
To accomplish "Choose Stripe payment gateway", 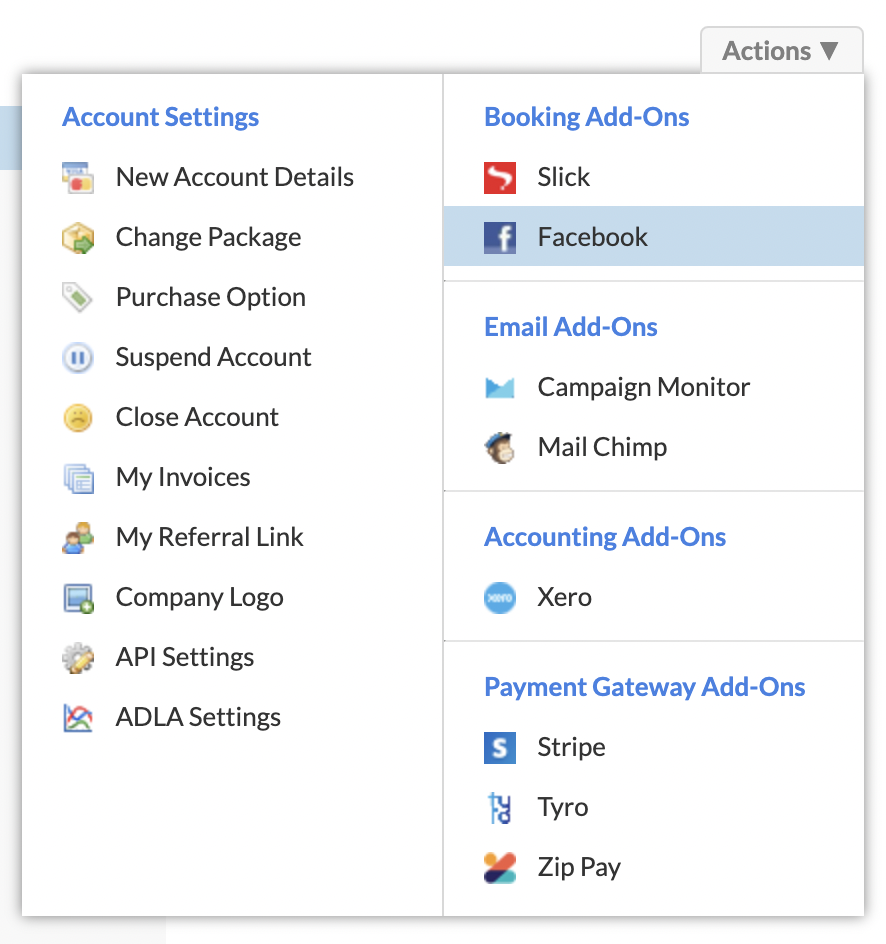I will tap(654, 748).
